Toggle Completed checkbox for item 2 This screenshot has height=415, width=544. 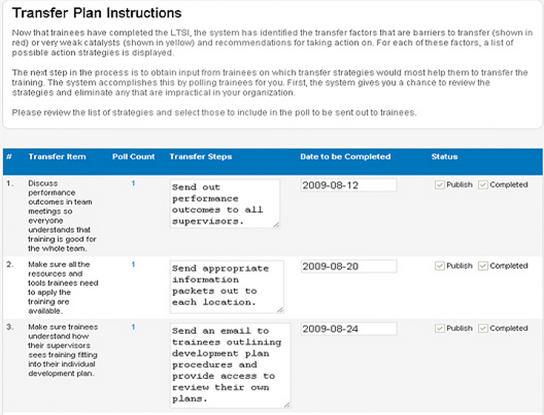tap(483, 266)
